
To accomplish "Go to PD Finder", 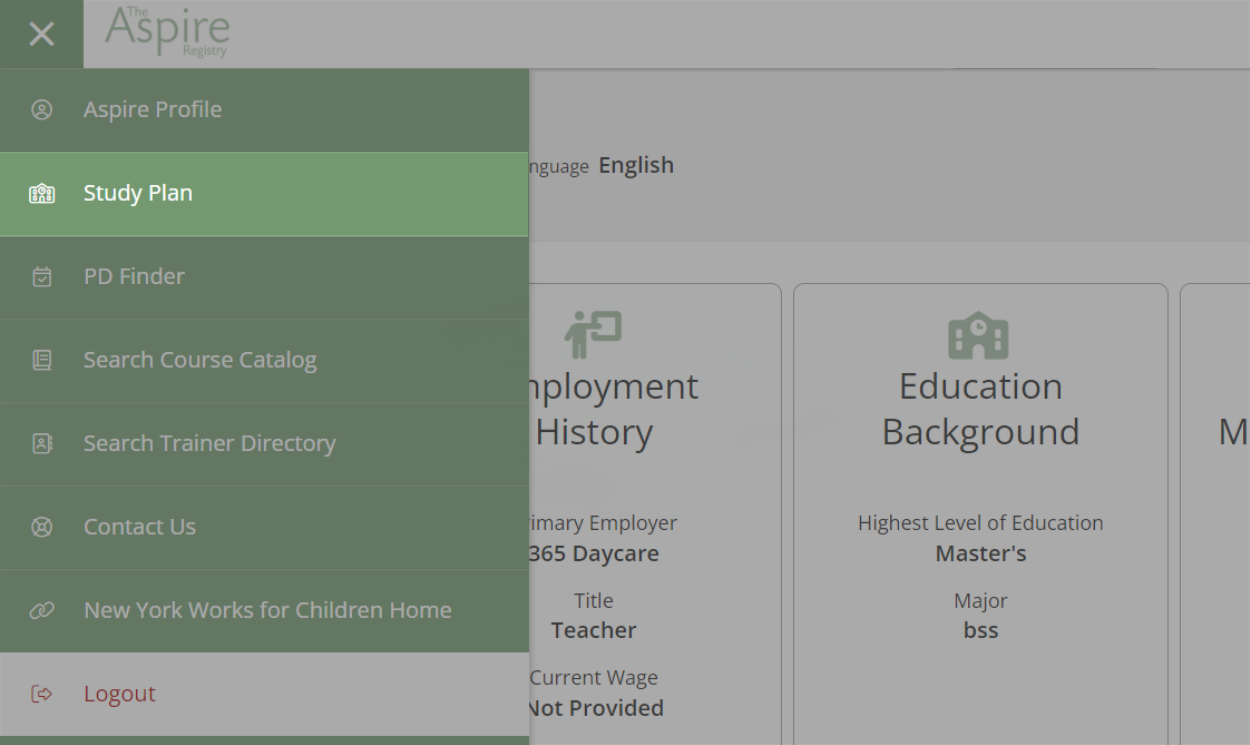I will 134,277.
